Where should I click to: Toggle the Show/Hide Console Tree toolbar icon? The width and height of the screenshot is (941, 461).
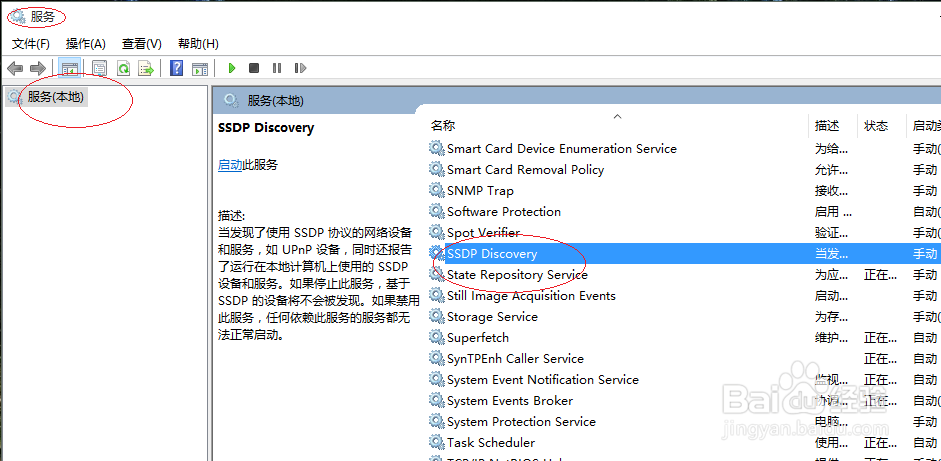70,68
